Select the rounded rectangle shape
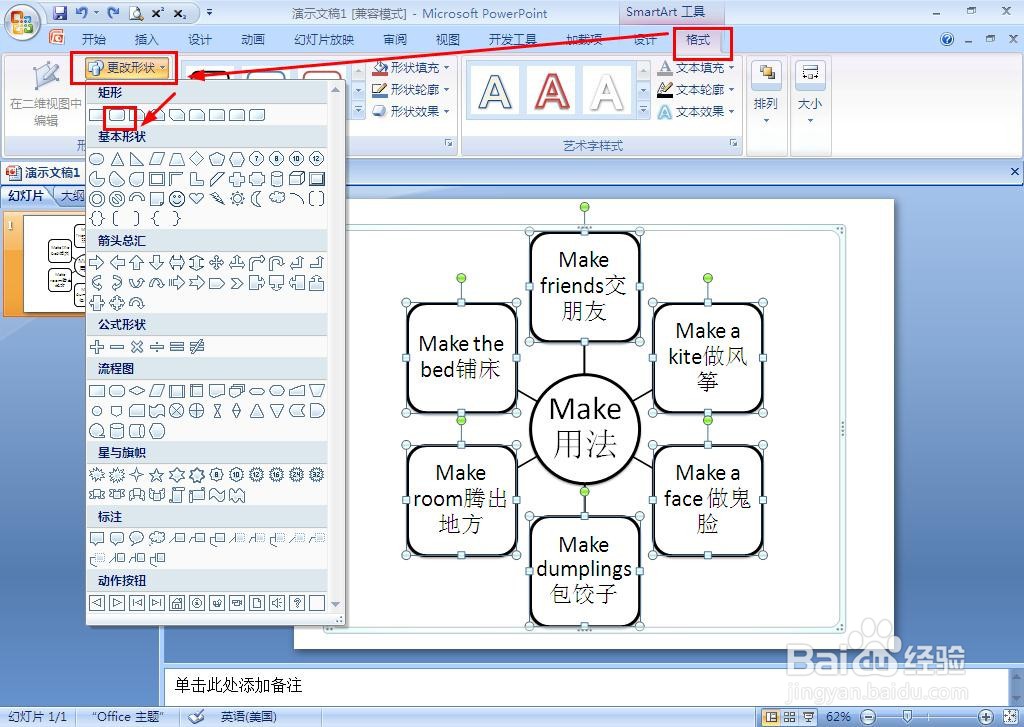 tap(117, 115)
